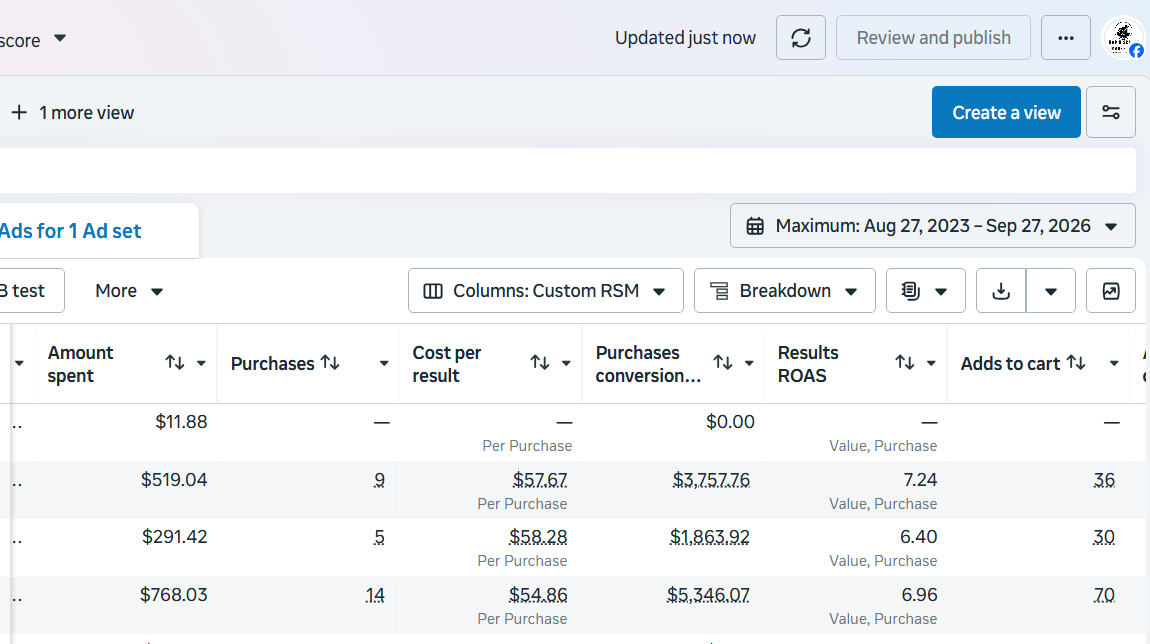Open the 9 purchases value link
1150x644 pixels.
[379, 480]
